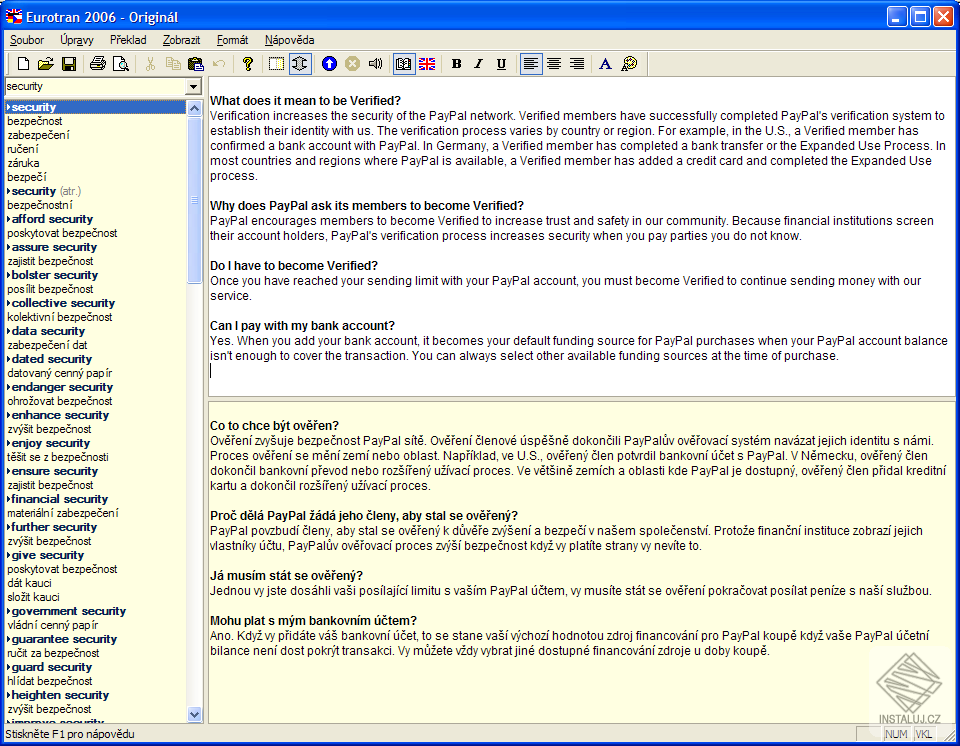Image resolution: width=960 pixels, height=746 pixels.
Task: Open the Překlad menu
Action: point(128,40)
